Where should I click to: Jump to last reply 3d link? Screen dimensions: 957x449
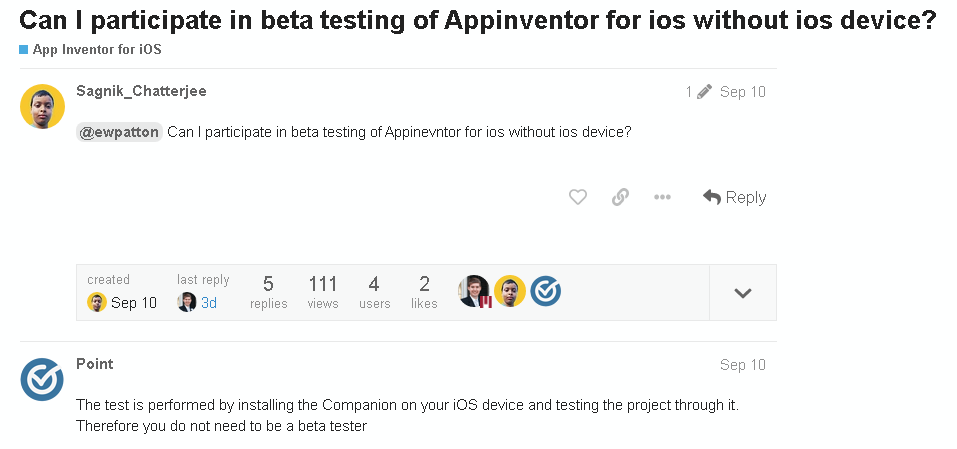click(x=208, y=303)
